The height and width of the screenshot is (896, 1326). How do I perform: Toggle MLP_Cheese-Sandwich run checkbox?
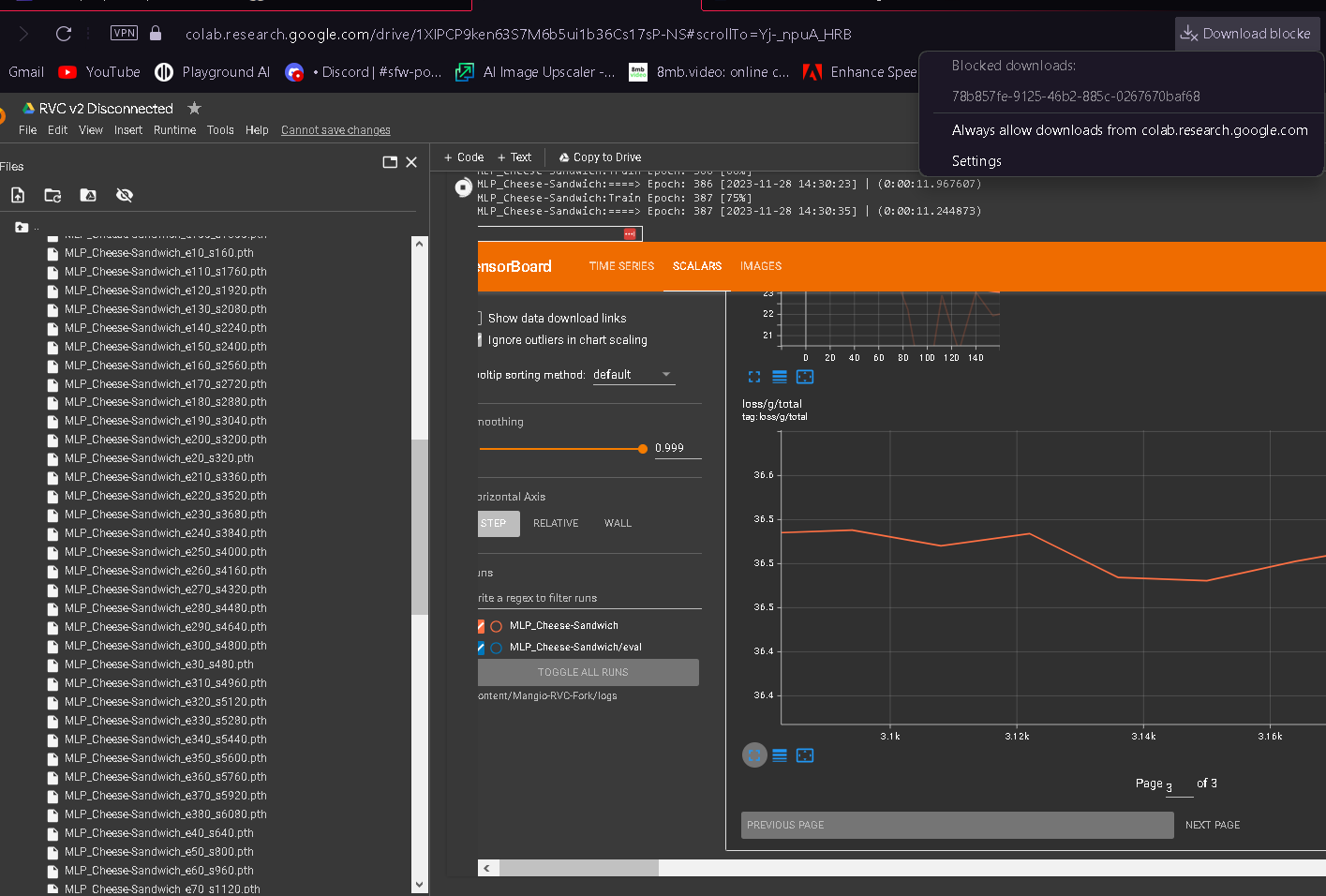click(x=481, y=626)
